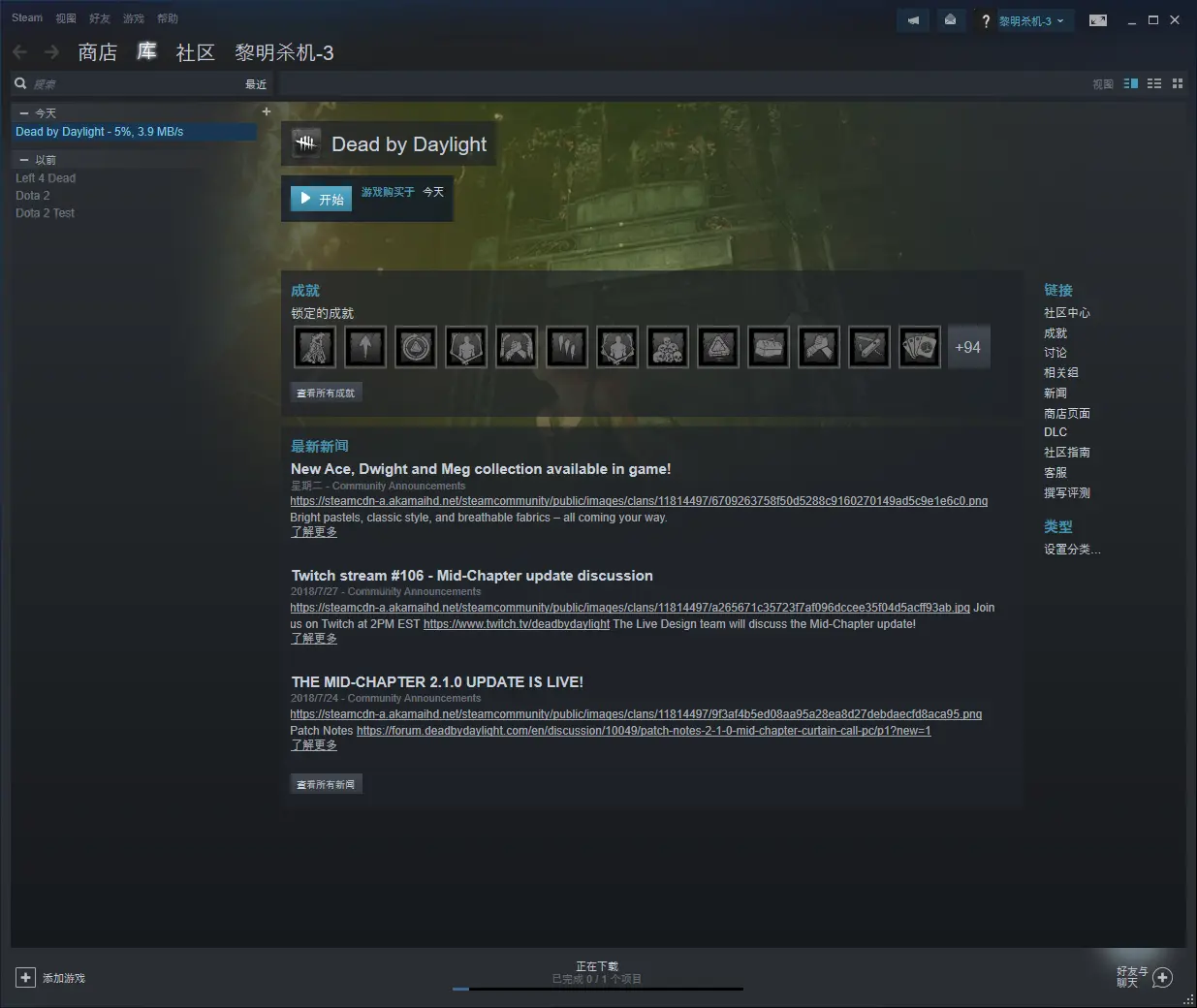Collapse the 以前 game group

point(24,160)
